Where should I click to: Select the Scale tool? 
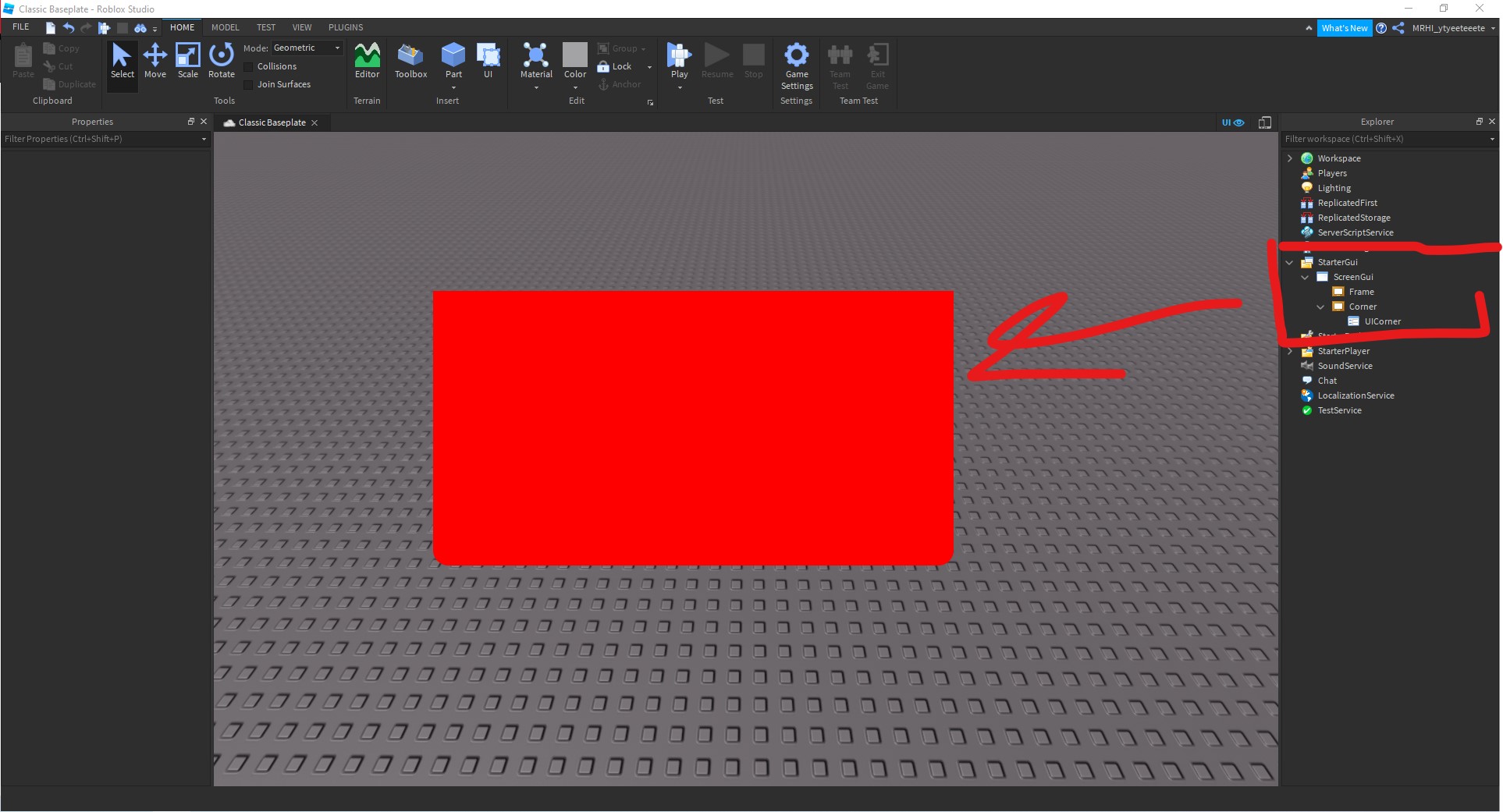187,59
